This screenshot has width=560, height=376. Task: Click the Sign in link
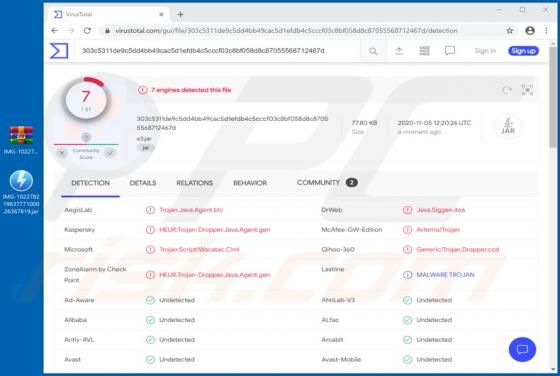click(485, 51)
